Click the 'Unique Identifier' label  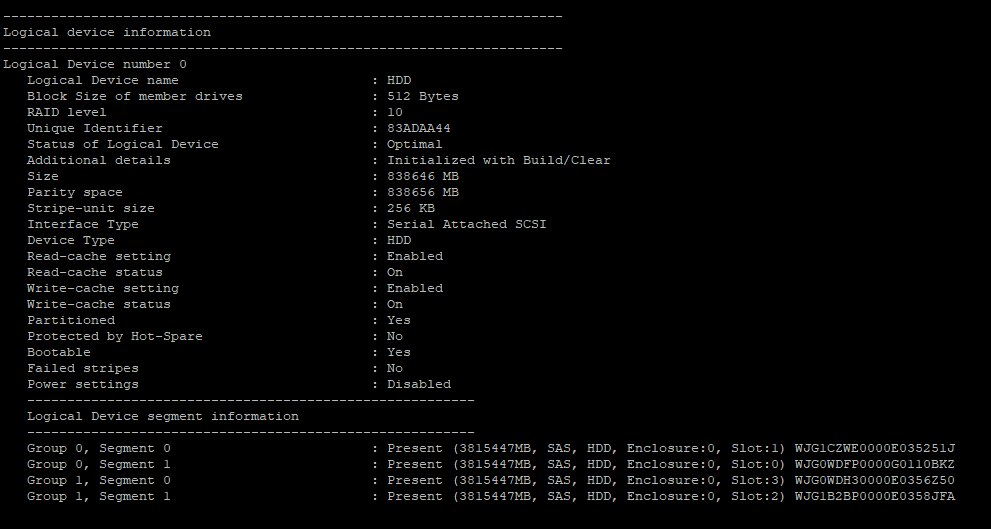95,128
